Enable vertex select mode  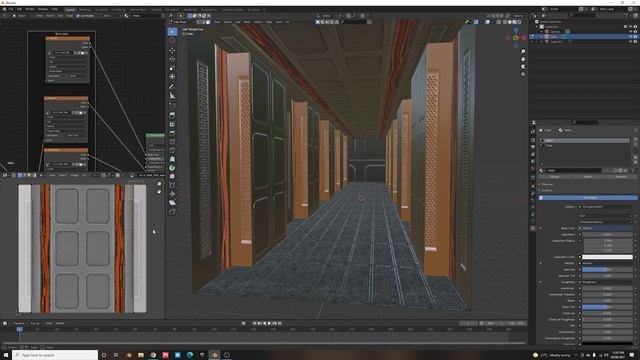click(x=200, y=22)
